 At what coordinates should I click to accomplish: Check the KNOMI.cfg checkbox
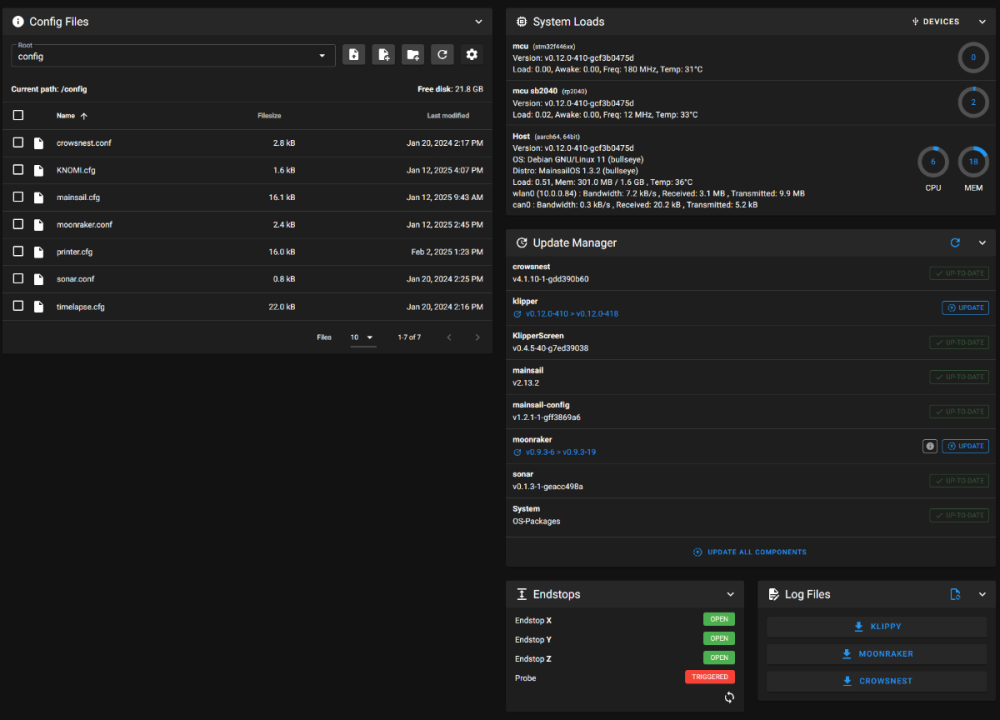tap(18, 170)
